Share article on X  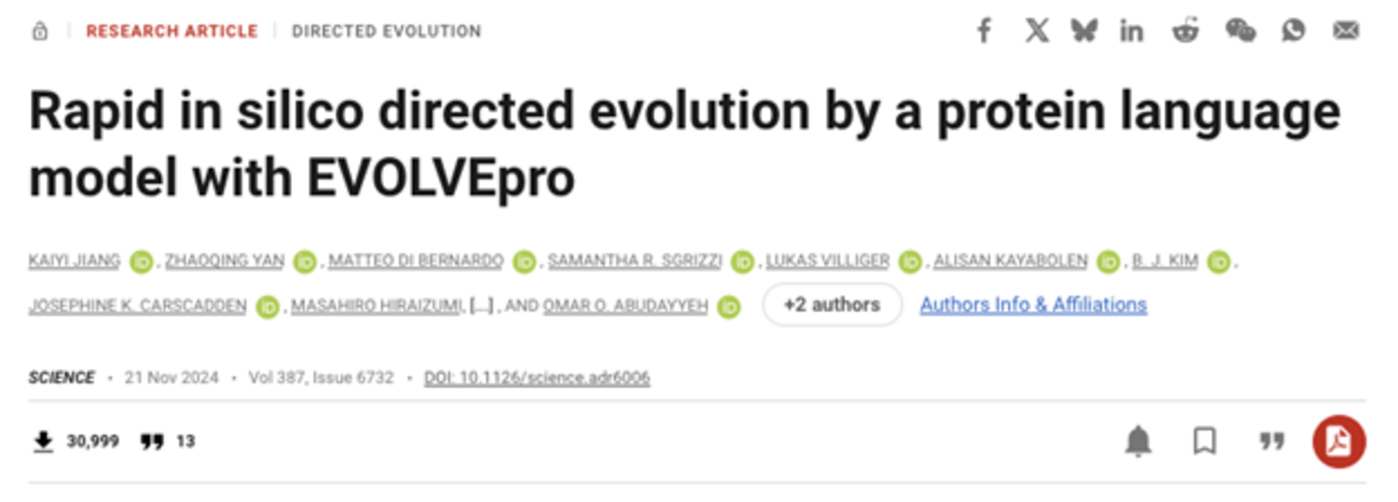tap(1037, 31)
